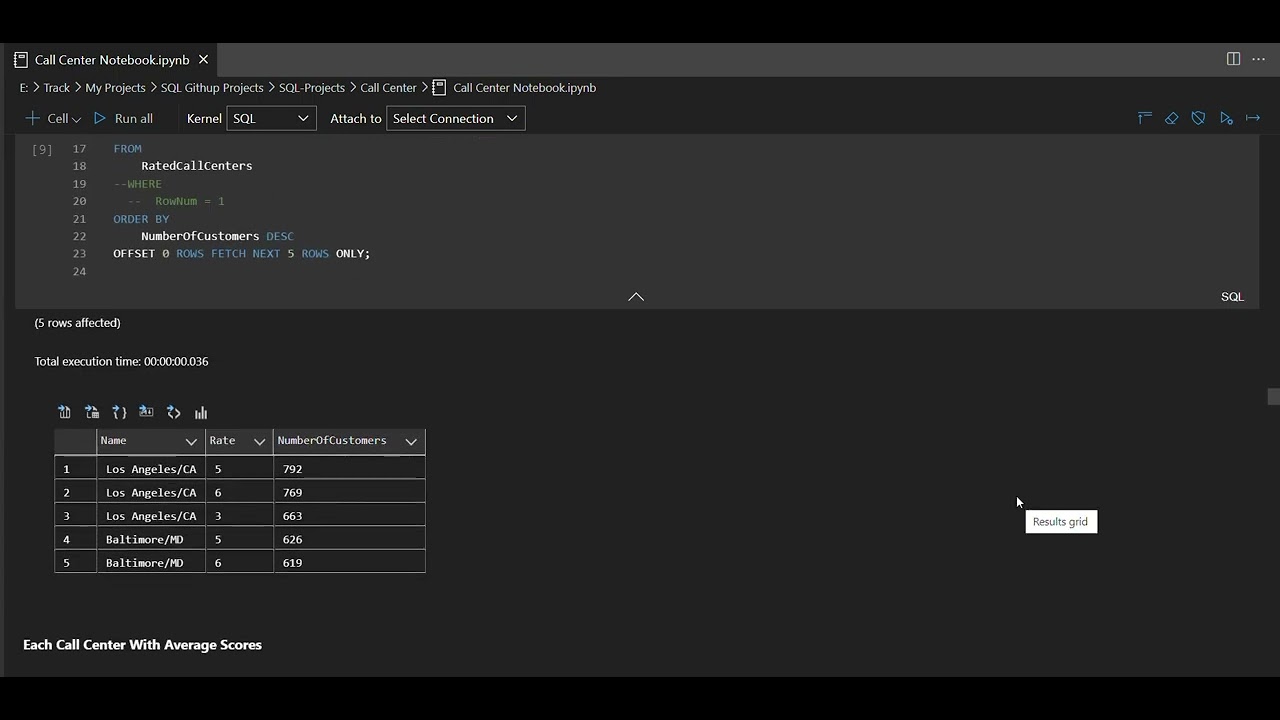Screen dimensions: 1280x720
Task: Click Save As XML icon above results grid
Action: point(173,412)
